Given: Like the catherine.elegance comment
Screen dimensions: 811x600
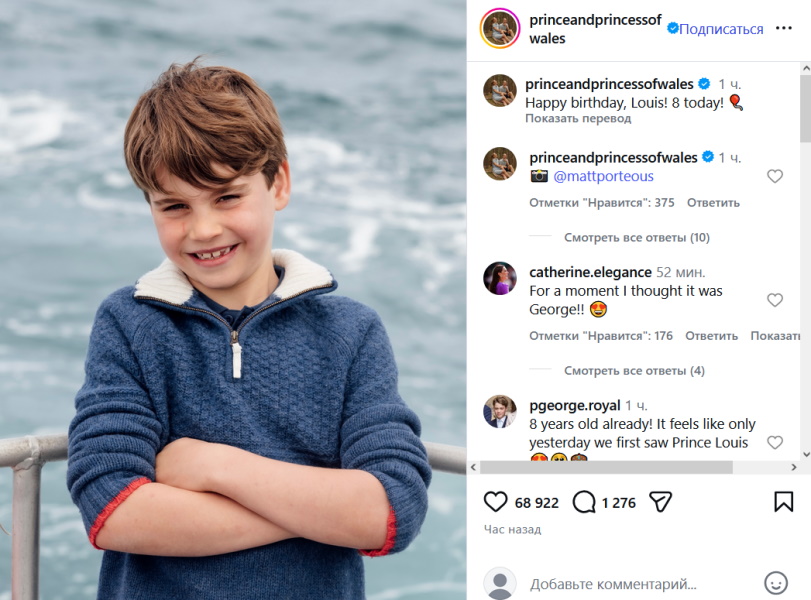Looking at the screenshot, I should 775,300.
